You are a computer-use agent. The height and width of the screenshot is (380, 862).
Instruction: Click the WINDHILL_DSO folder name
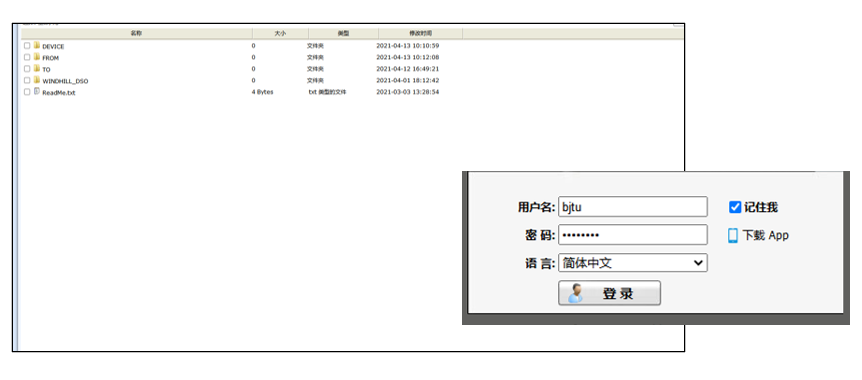click(65, 81)
